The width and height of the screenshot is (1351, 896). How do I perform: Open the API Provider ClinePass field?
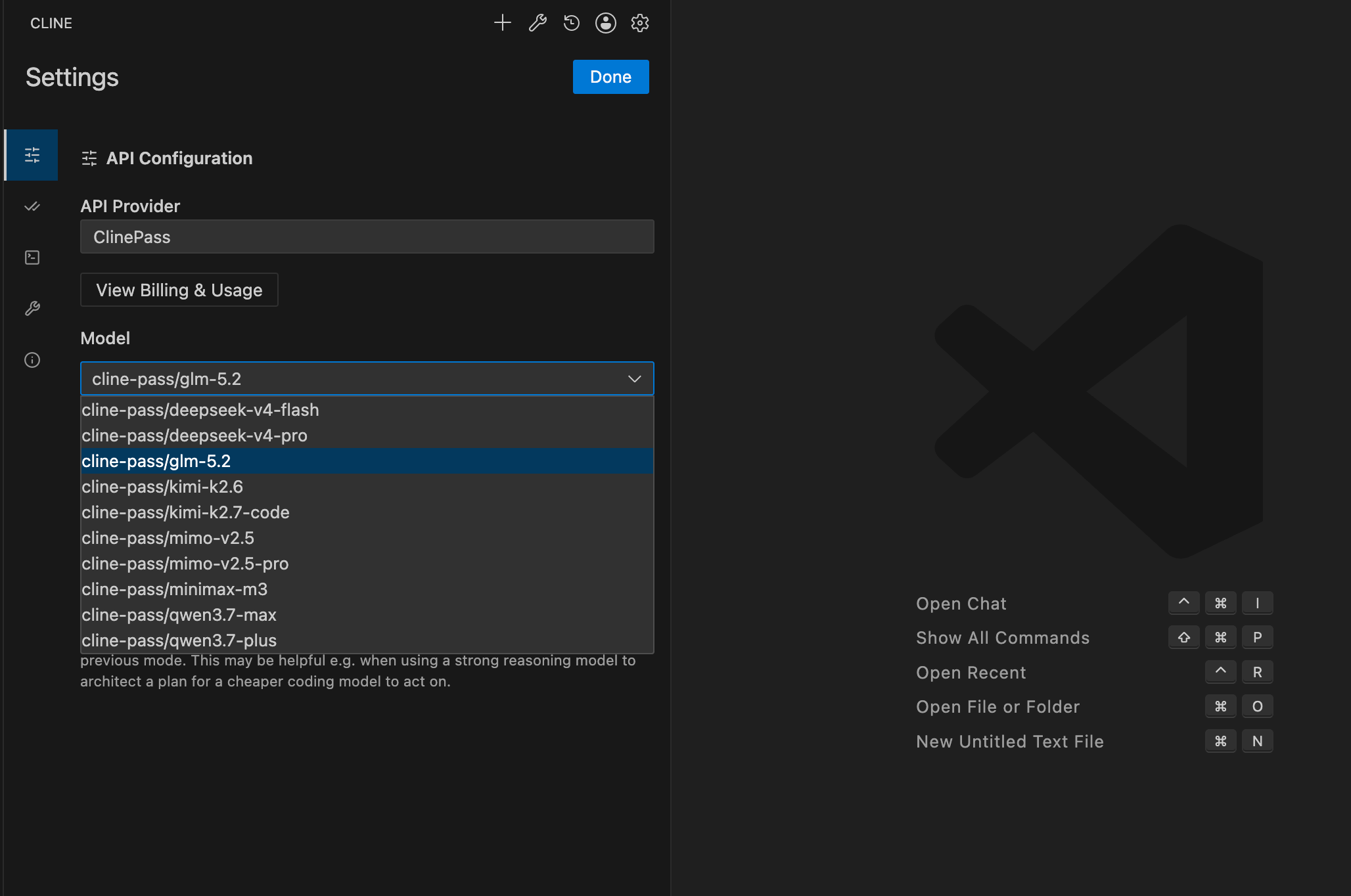367,236
